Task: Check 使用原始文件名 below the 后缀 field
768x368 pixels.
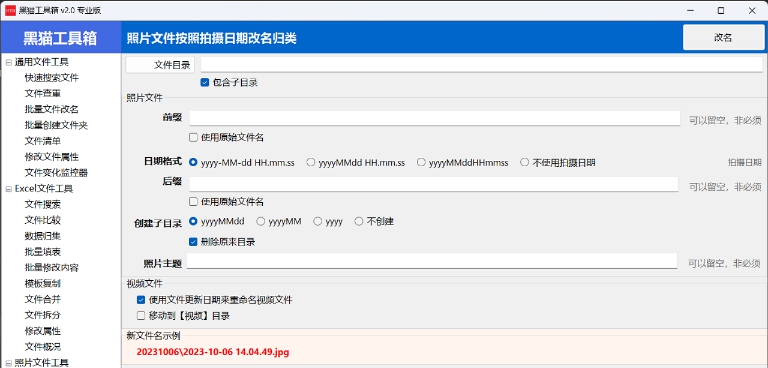Action: (x=193, y=201)
